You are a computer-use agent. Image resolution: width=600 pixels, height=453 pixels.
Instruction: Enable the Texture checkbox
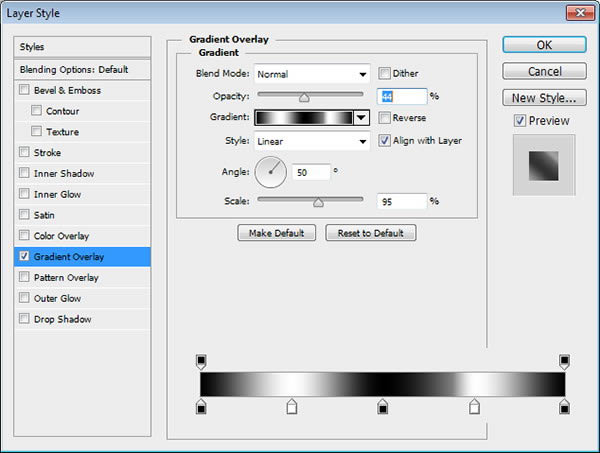pyautogui.click(x=36, y=131)
